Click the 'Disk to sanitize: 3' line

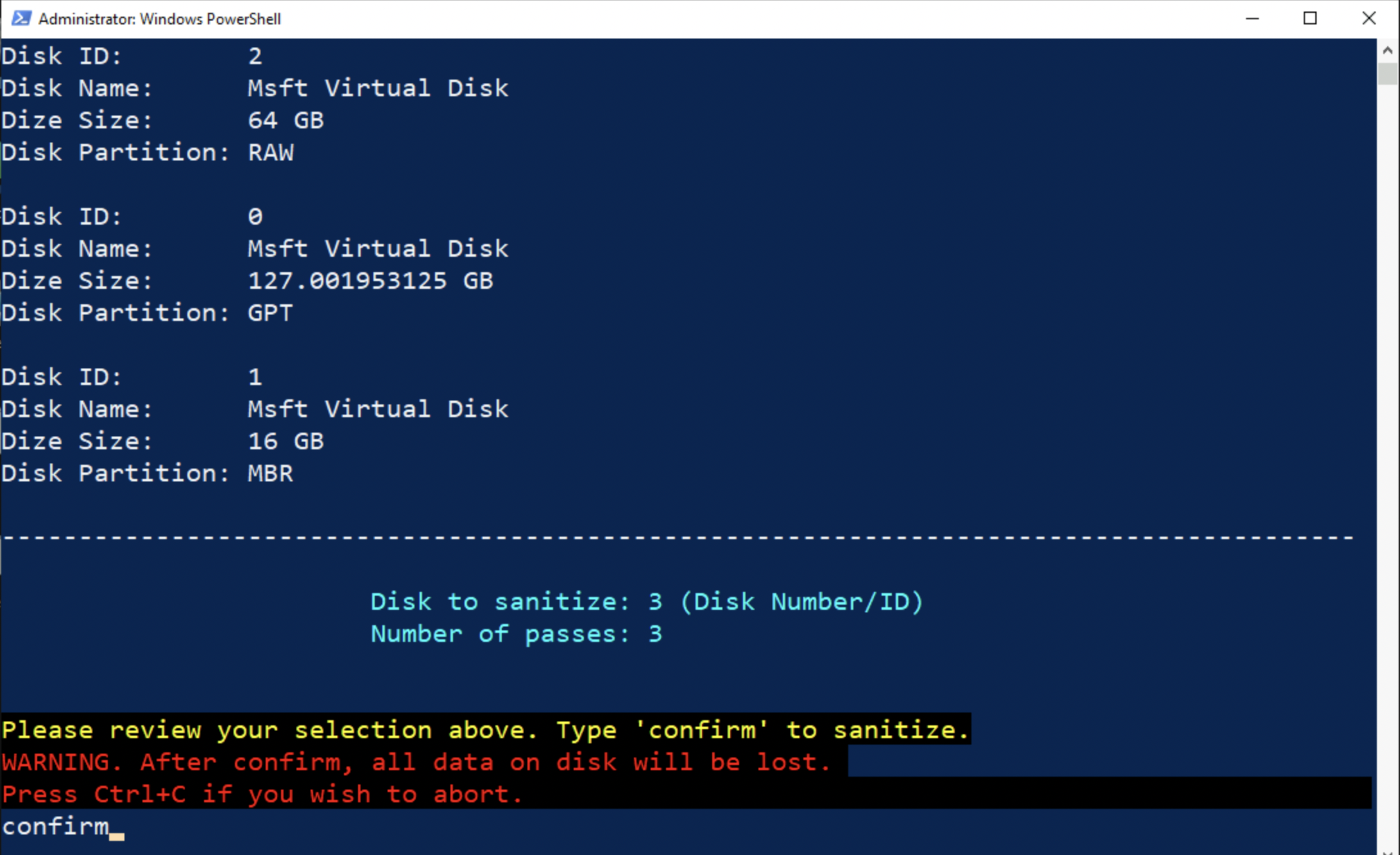647,602
